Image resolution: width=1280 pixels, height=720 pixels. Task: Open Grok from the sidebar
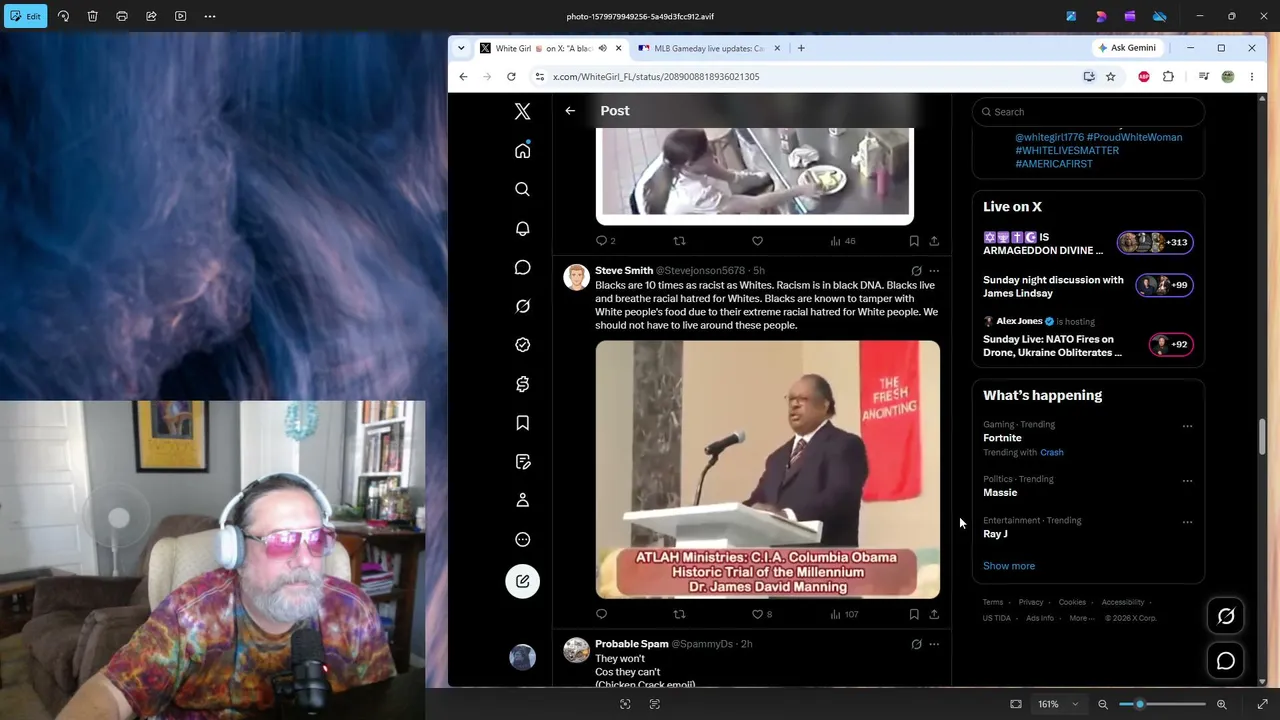[x=522, y=306]
